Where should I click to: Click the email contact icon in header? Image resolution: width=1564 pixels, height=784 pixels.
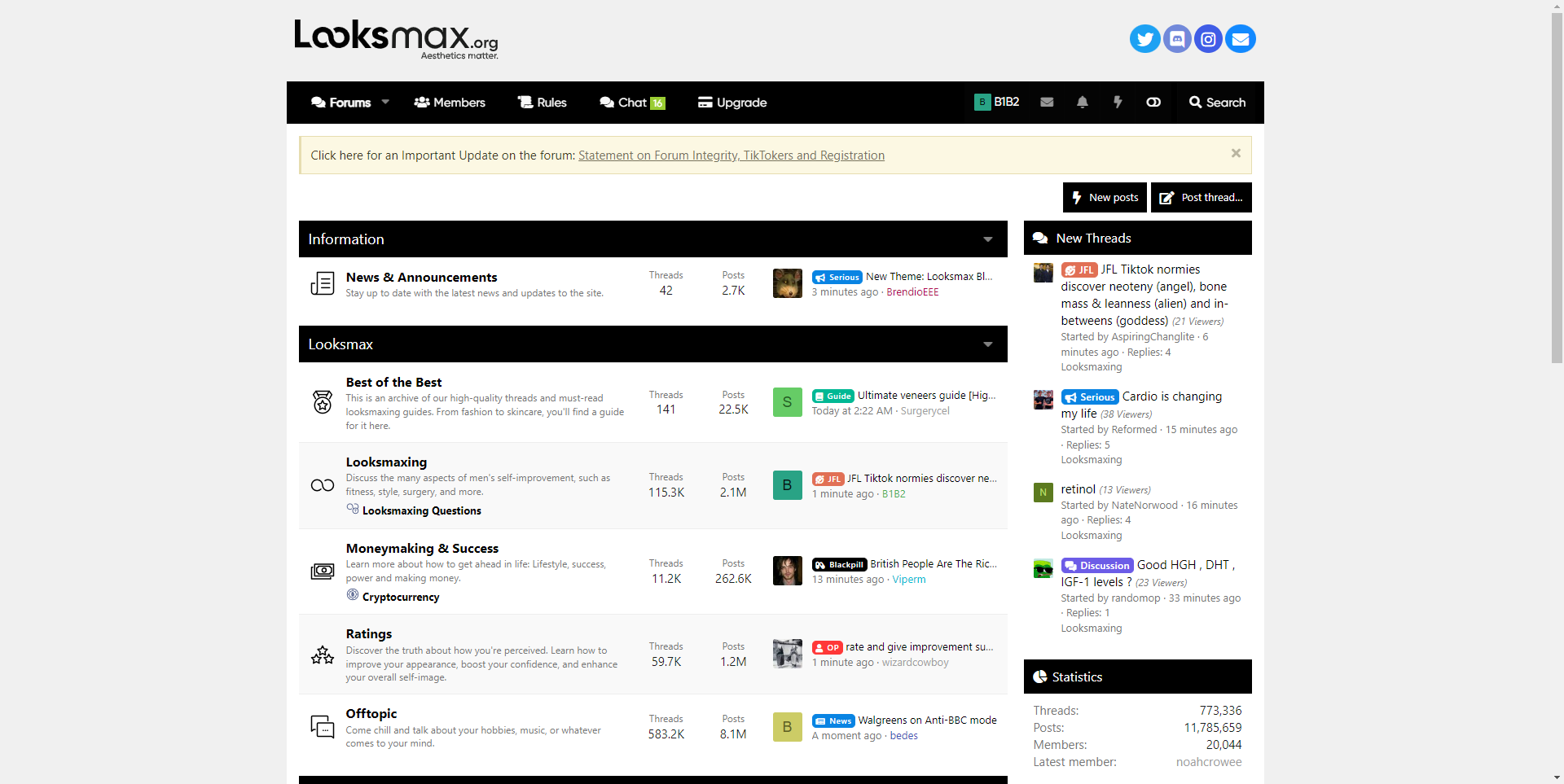click(1240, 38)
